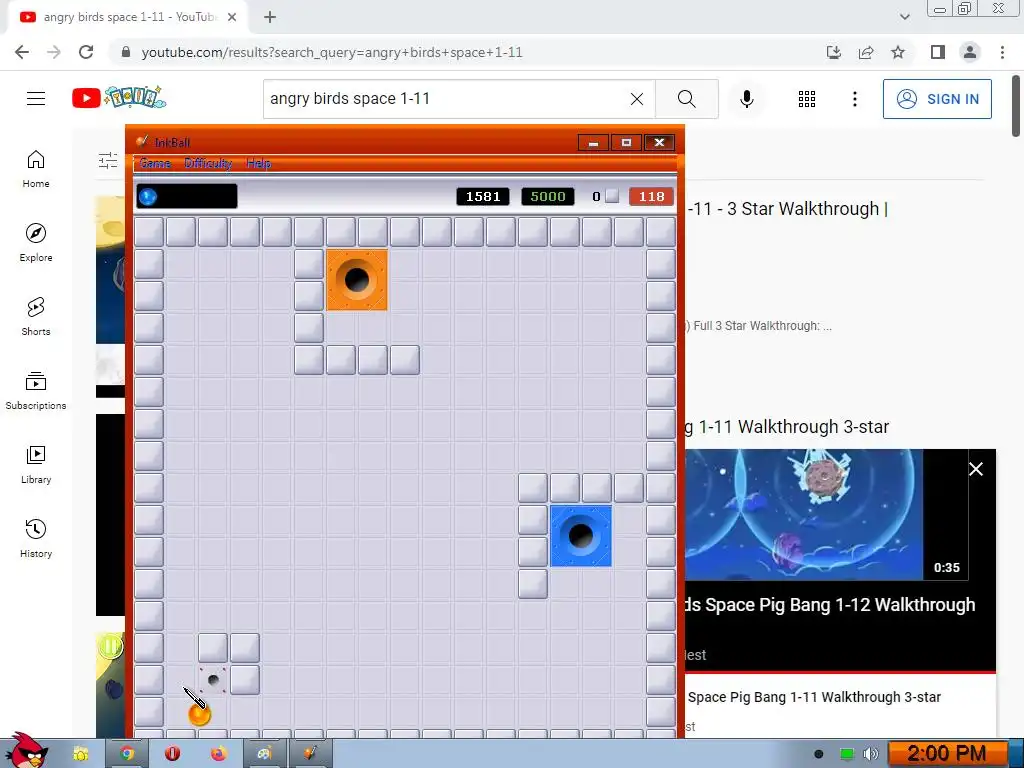The image size is (1024, 768).
Task: Open the search Filters icon
Action: 108,160
